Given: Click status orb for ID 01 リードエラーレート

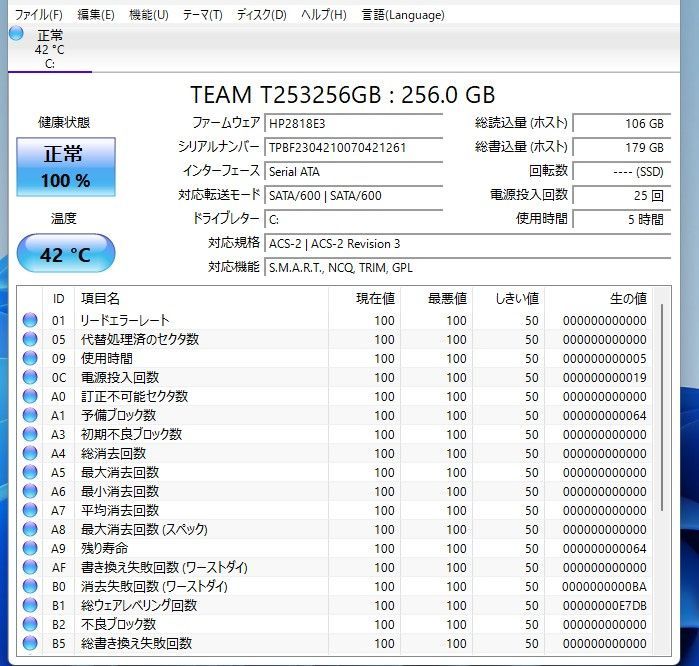Looking at the screenshot, I should pyautogui.click(x=30, y=320).
